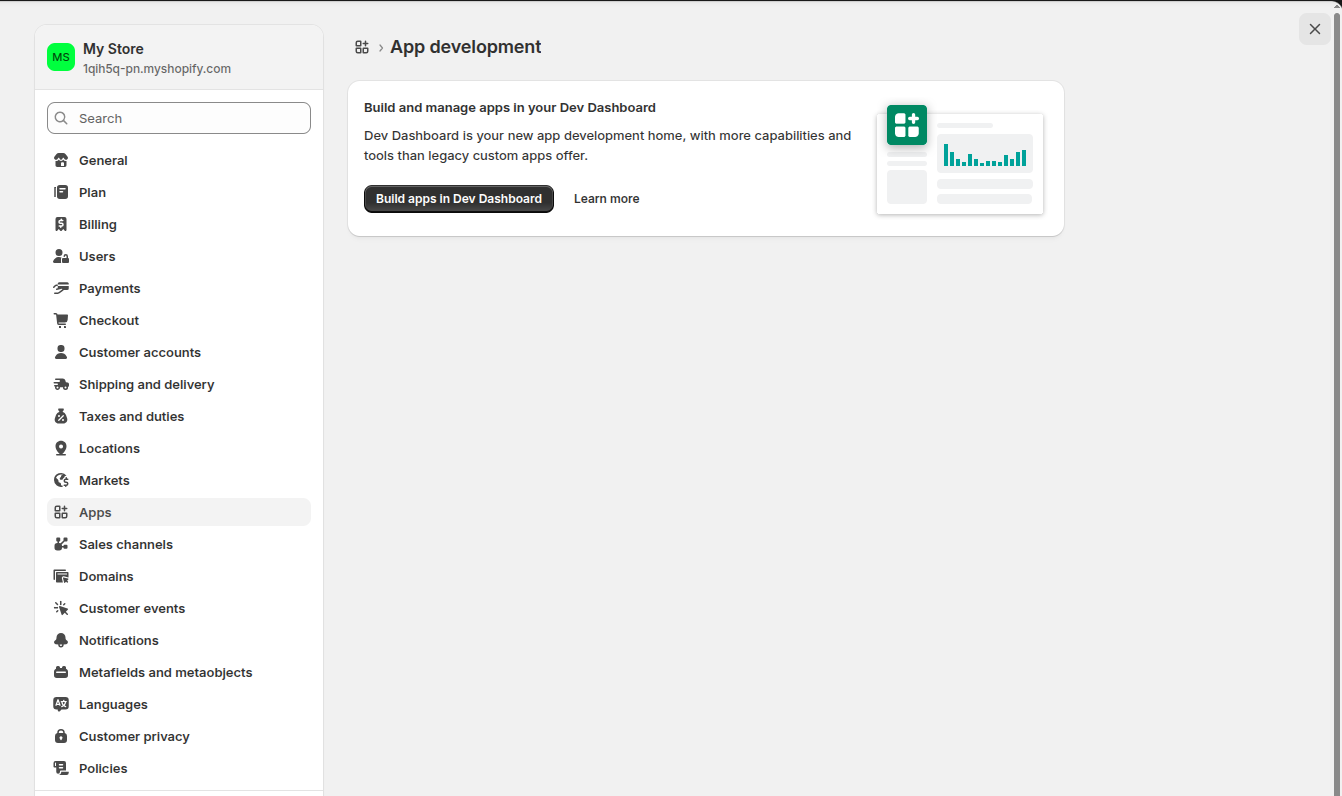The width and height of the screenshot is (1342, 796).
Task: Select Apps in settings sidebar
Action: (x=179, y=512)
